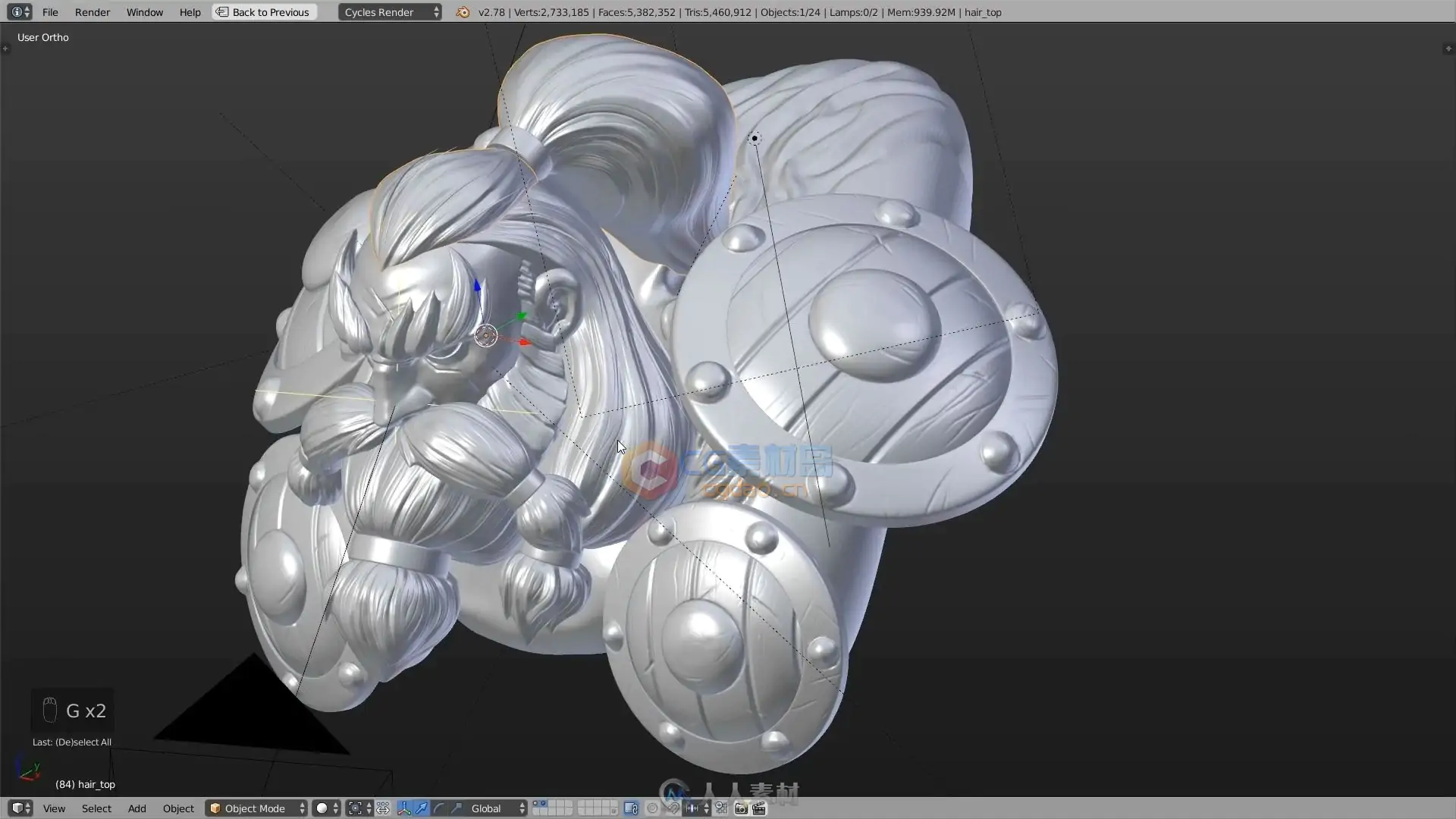Open the Render menu
The image size is (1456, 819).
[93, 12]
